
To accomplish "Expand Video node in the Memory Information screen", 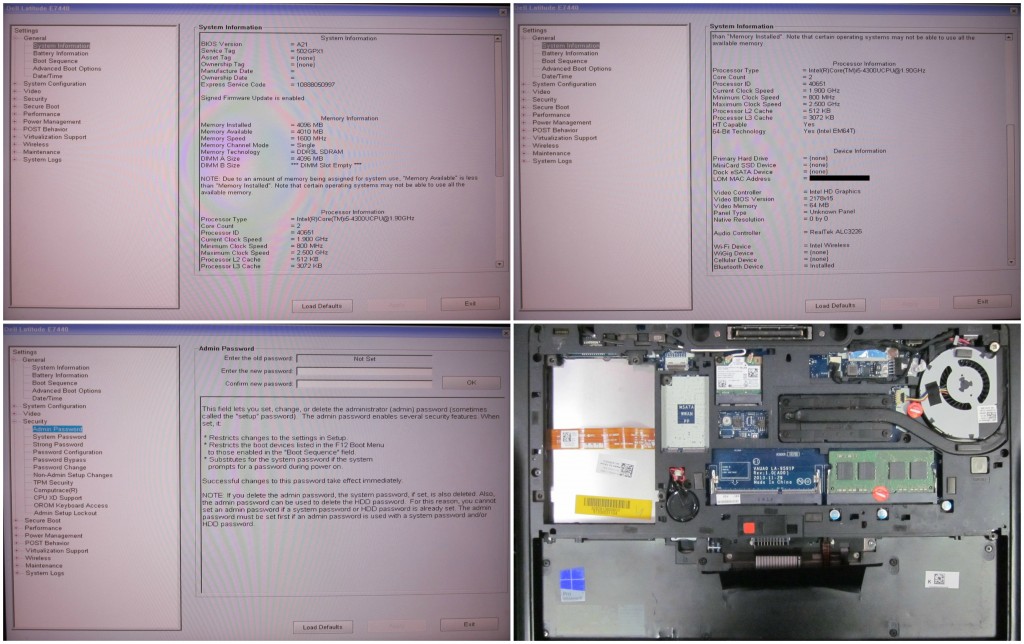I will (x=16, y=91).
